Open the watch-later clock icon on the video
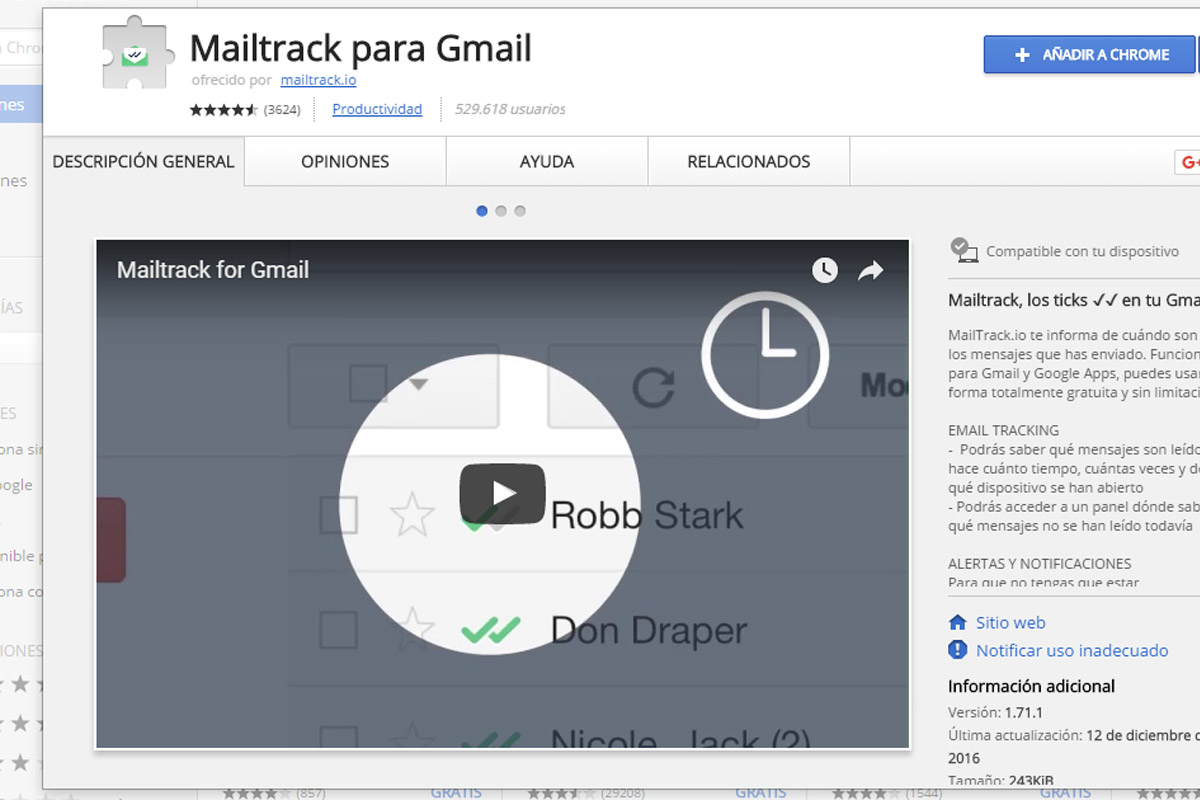Viewport: 1200px width, 800px height. click(824, 269)
